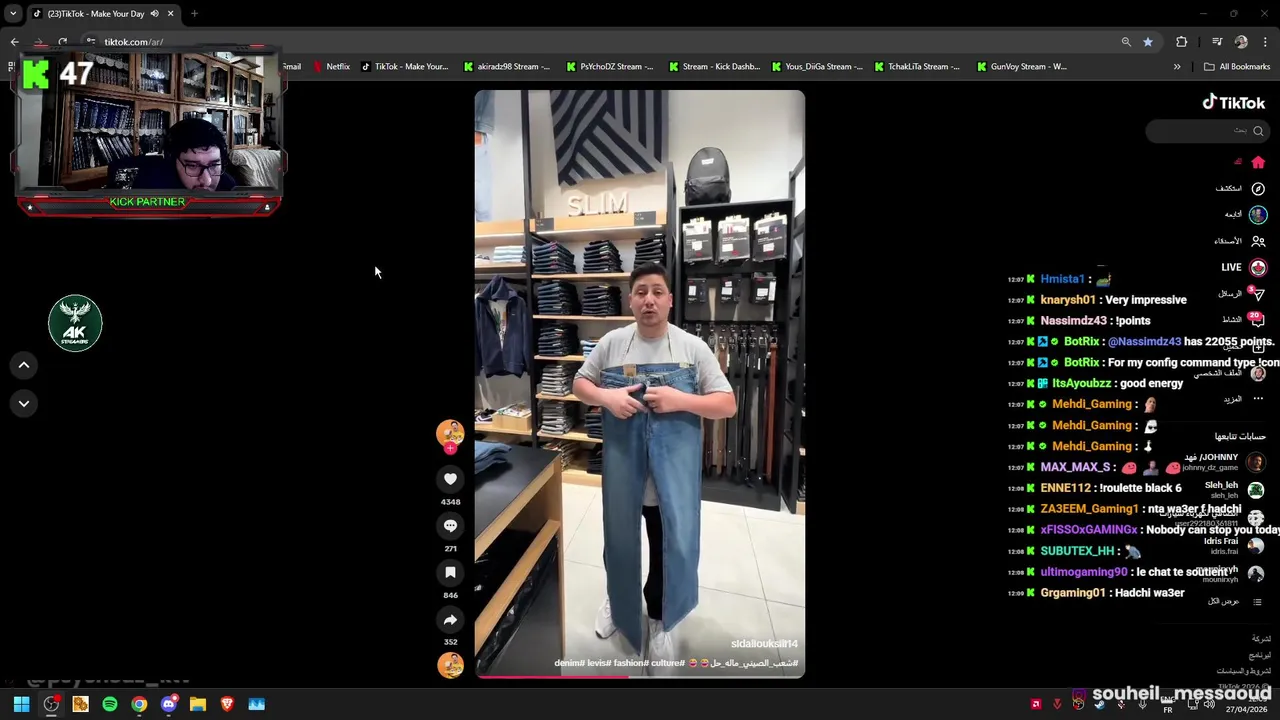The height and width of the screenshot is (720, 1280).
Task: Open the tab search dropdown arrow
Action: 13,13
